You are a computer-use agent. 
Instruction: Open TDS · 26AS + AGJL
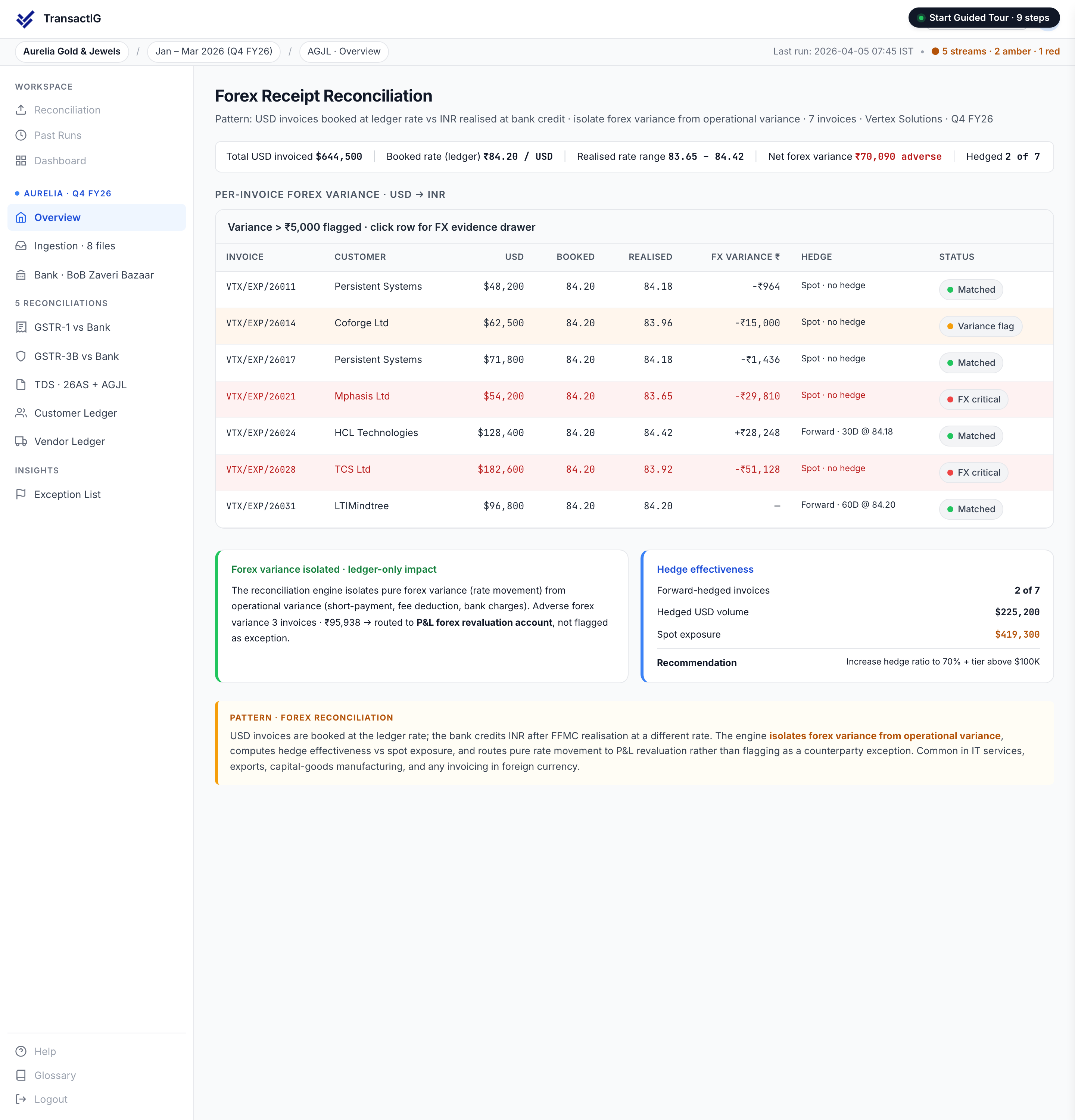coord(97,385)
